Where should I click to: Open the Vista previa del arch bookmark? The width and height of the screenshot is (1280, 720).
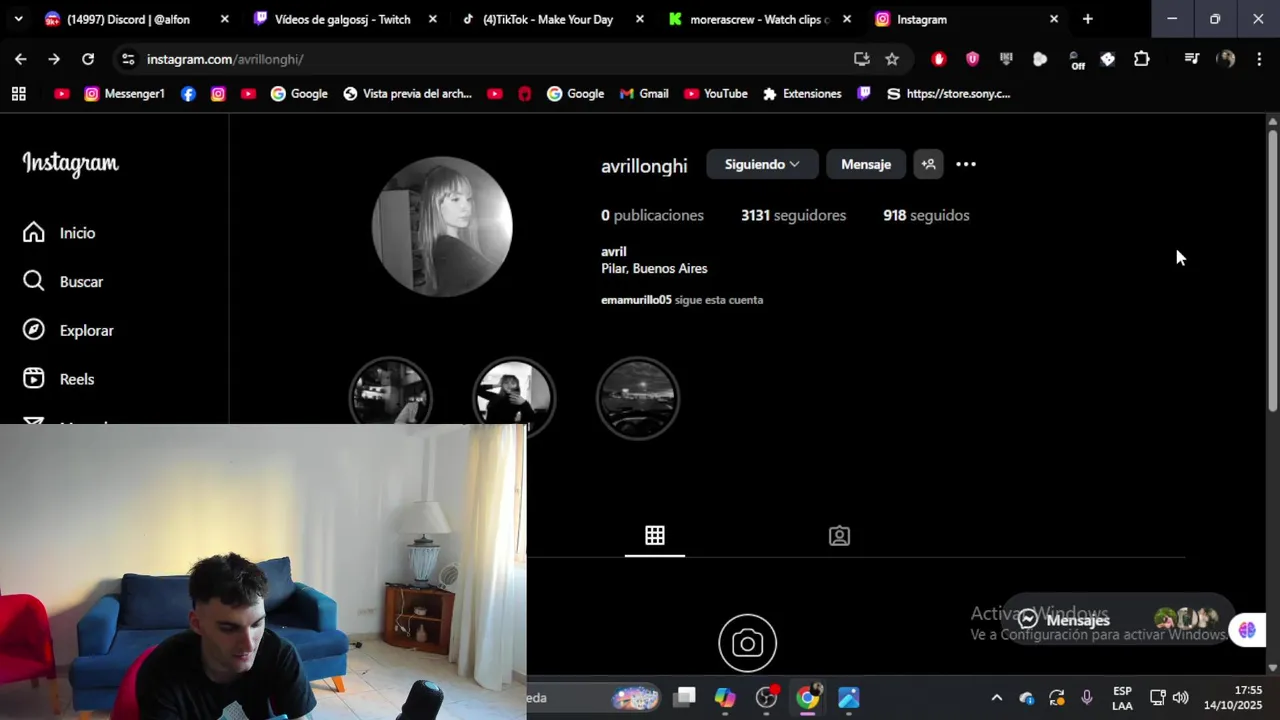tap(407, 94)
